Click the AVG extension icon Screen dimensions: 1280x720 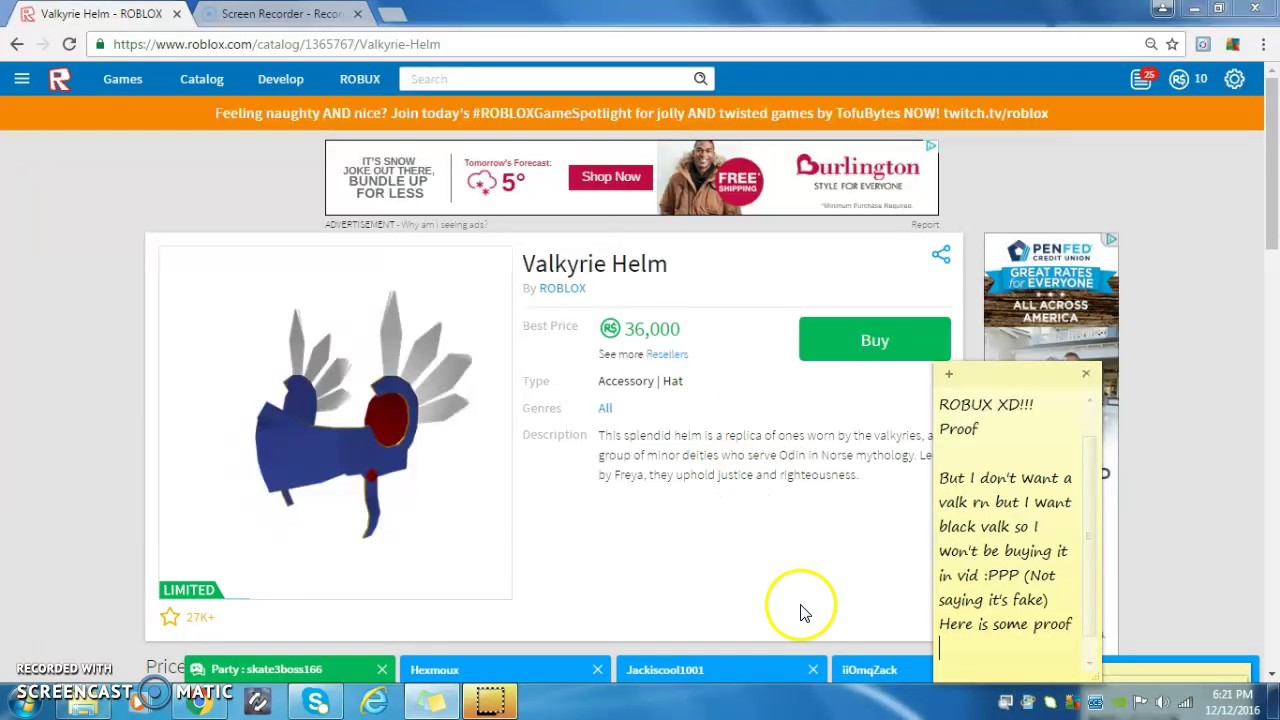(x=1232, y=44)
